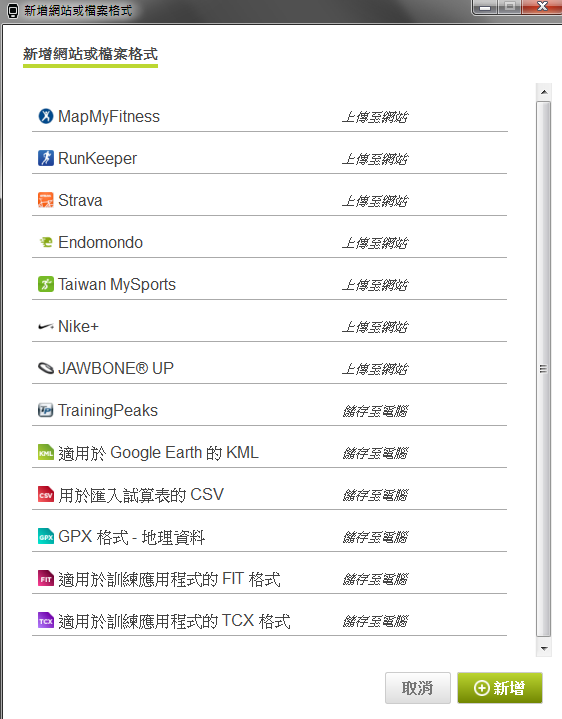
Task: Click the green 新增 add button
Action: [500, 688]
